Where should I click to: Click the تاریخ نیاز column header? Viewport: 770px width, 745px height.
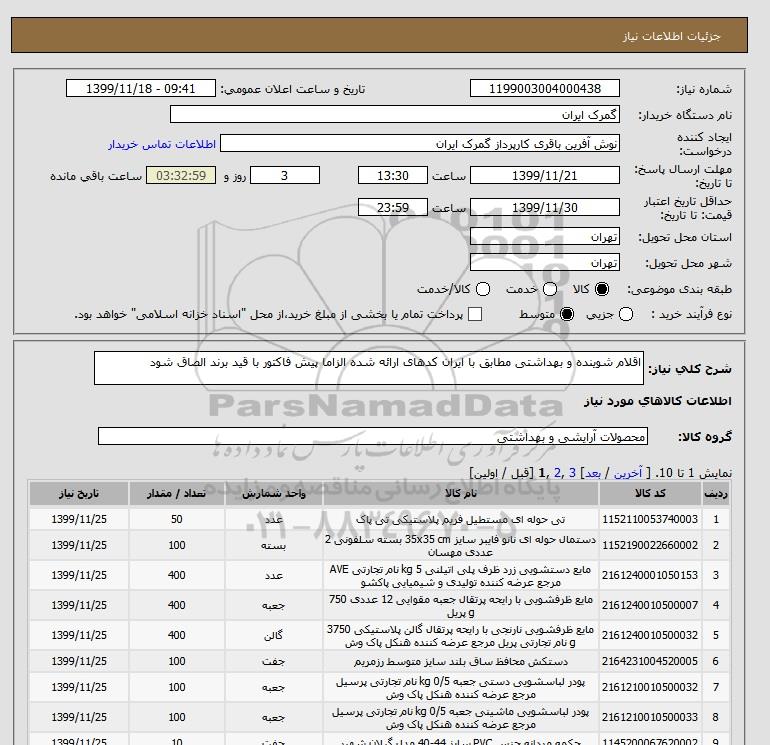[79, 494]
